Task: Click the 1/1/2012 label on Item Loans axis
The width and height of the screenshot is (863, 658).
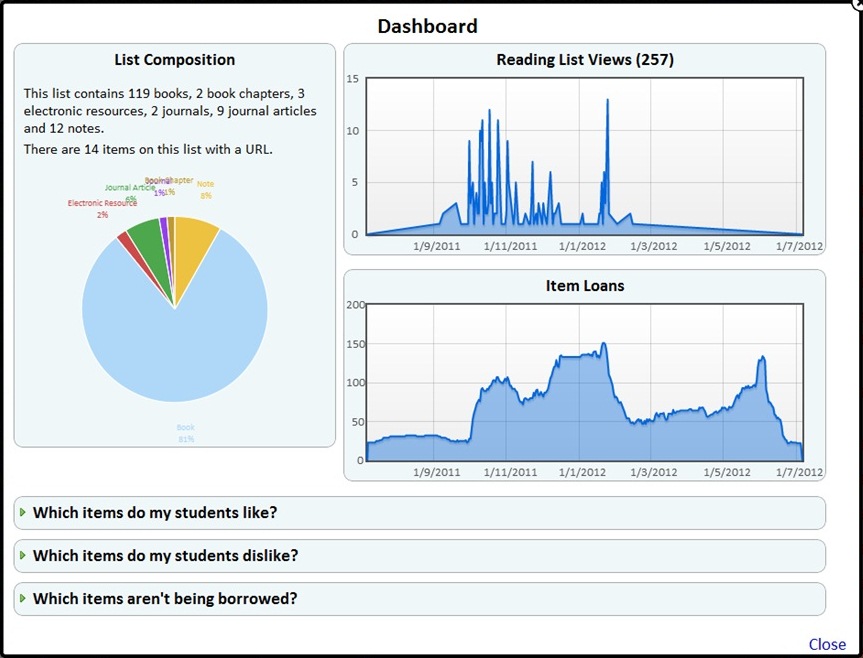Action: pyautogui.click(x=582, y=472)
